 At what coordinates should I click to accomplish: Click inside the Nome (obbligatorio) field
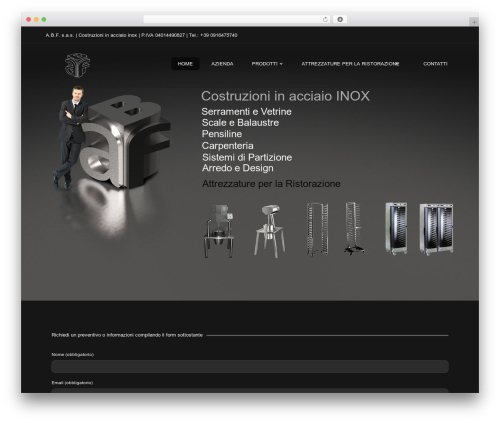[x=250, y=366]
